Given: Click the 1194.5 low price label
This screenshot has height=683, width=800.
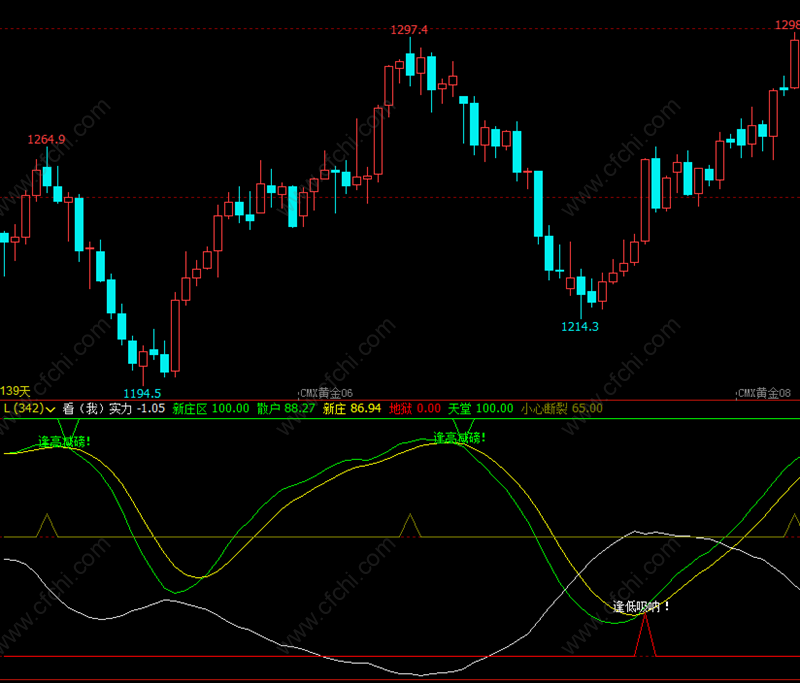Looking at the screenshot, I should click(142, 393).
